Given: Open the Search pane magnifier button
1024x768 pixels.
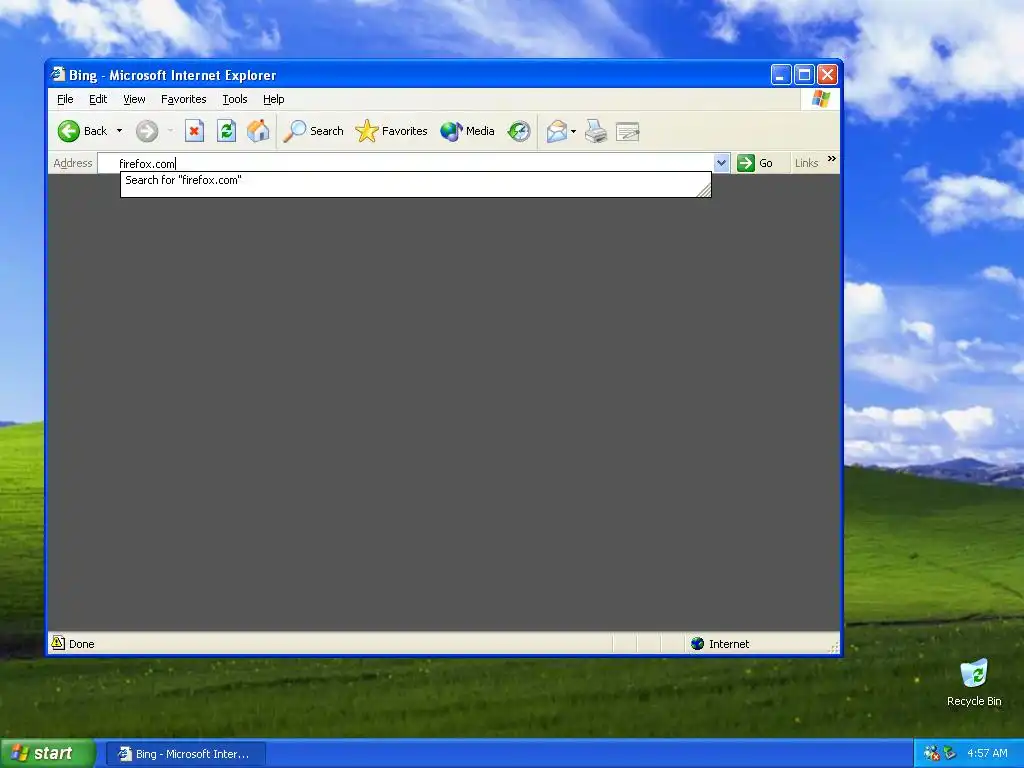Looking at the screenshot, I should (313, 131).
